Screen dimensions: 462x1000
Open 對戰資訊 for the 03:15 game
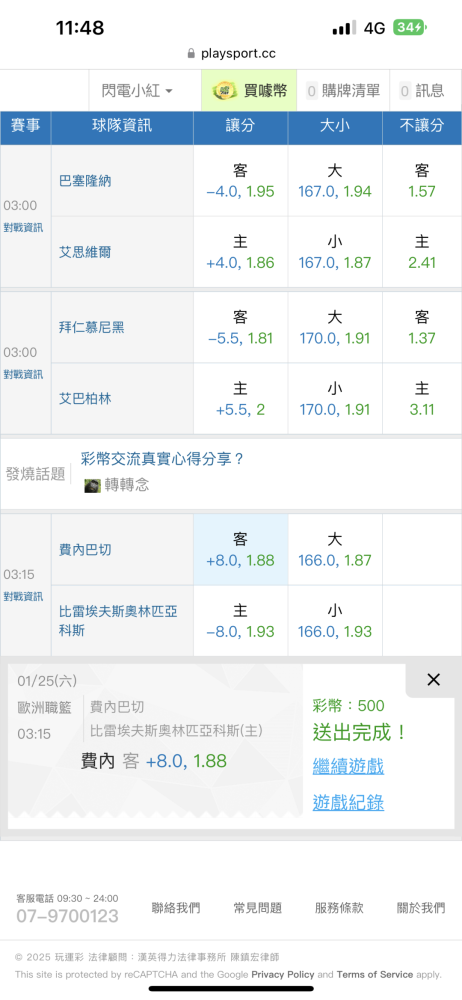[24, 596]
